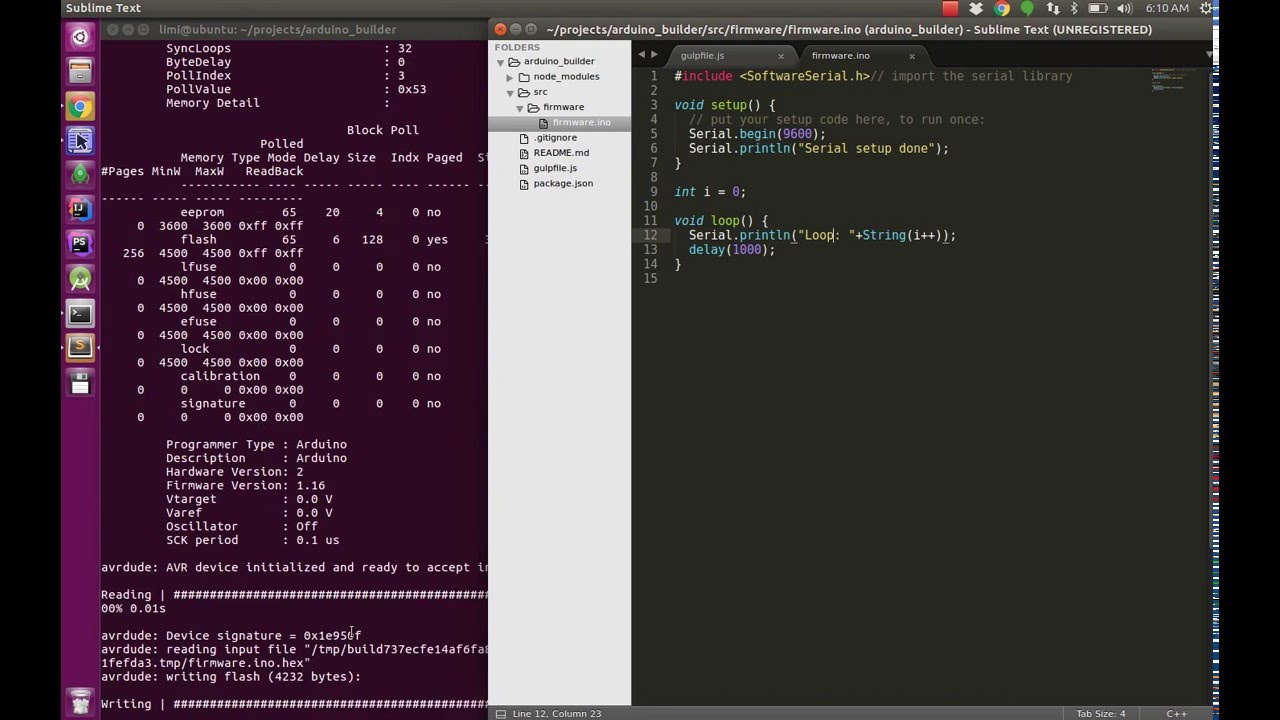Open the network connections indicator

1053,8
